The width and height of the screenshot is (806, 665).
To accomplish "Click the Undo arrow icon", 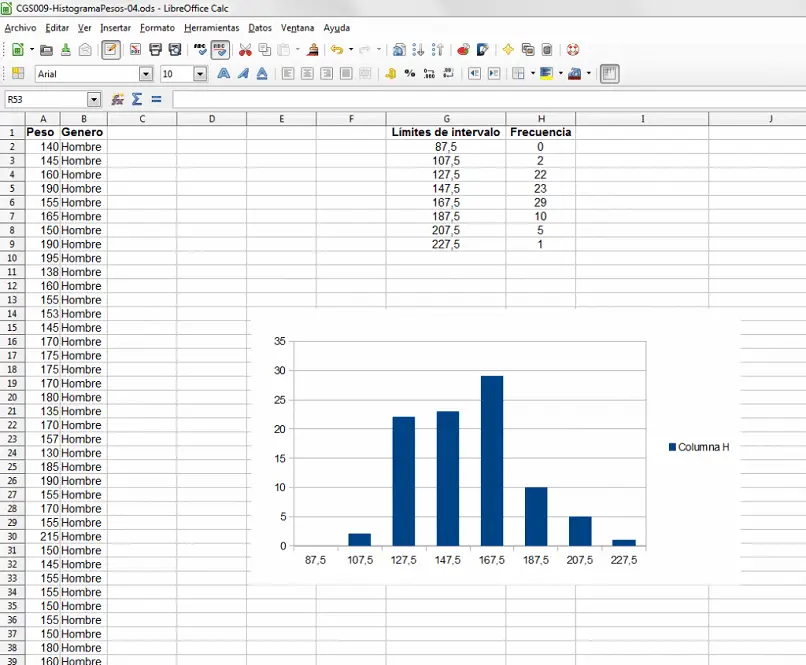I will pyautogui.click(x=336, y=49).
